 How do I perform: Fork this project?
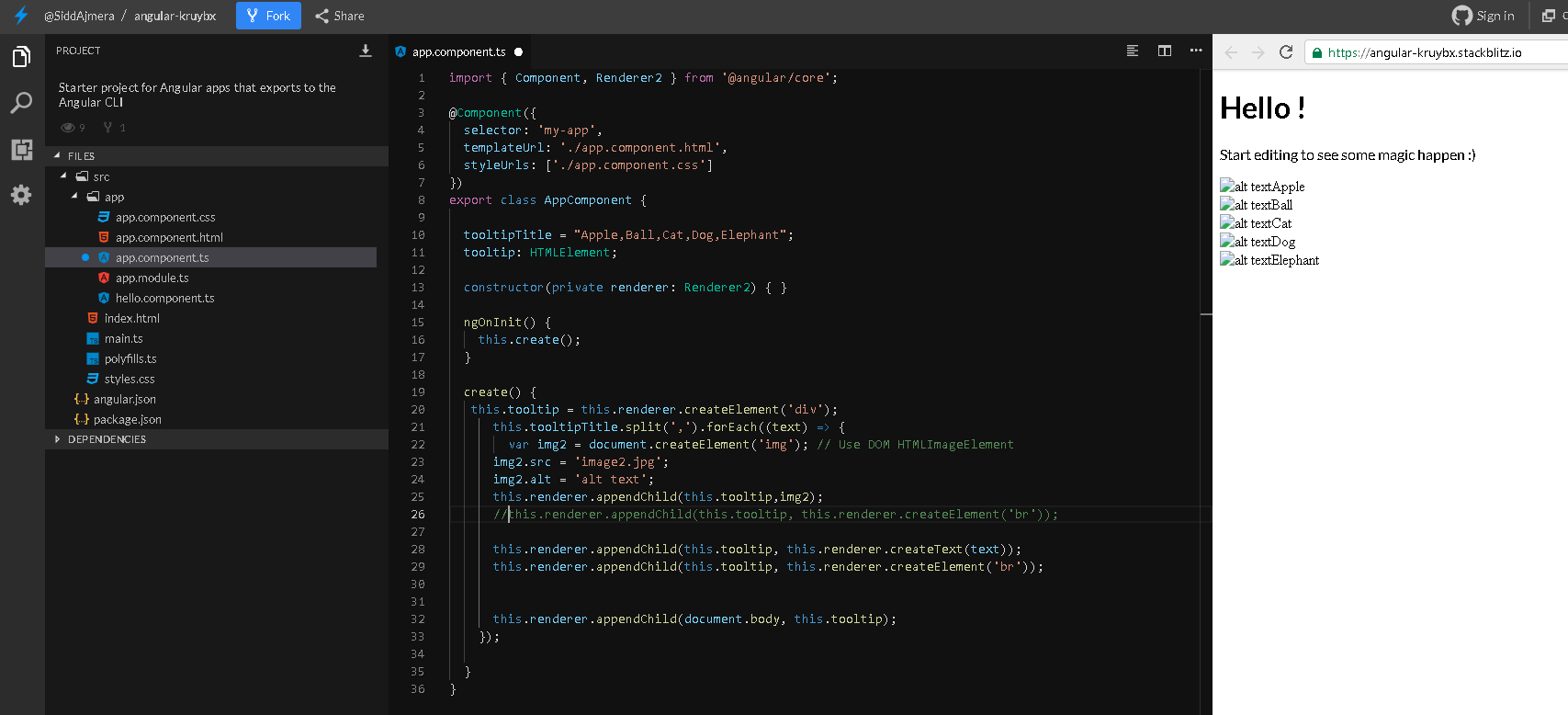pyautogui.click(x=268, y=16)
